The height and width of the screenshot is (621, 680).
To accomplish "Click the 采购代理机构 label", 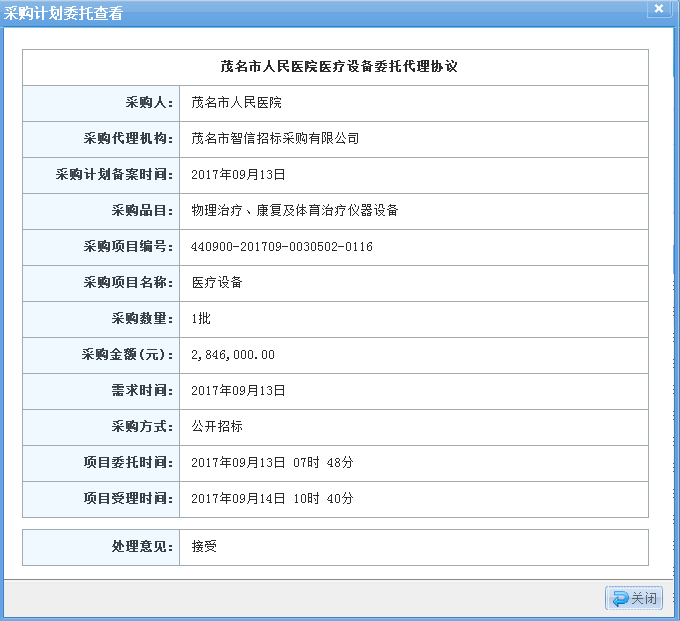I will coord(129,139).
